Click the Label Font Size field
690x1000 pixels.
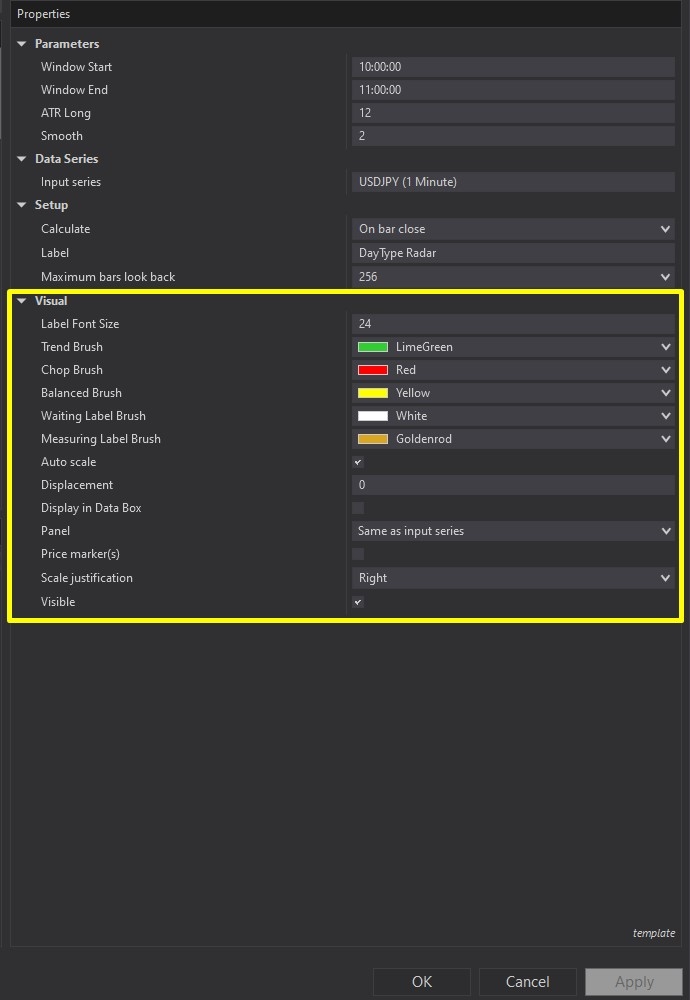[x=513, y=324]
